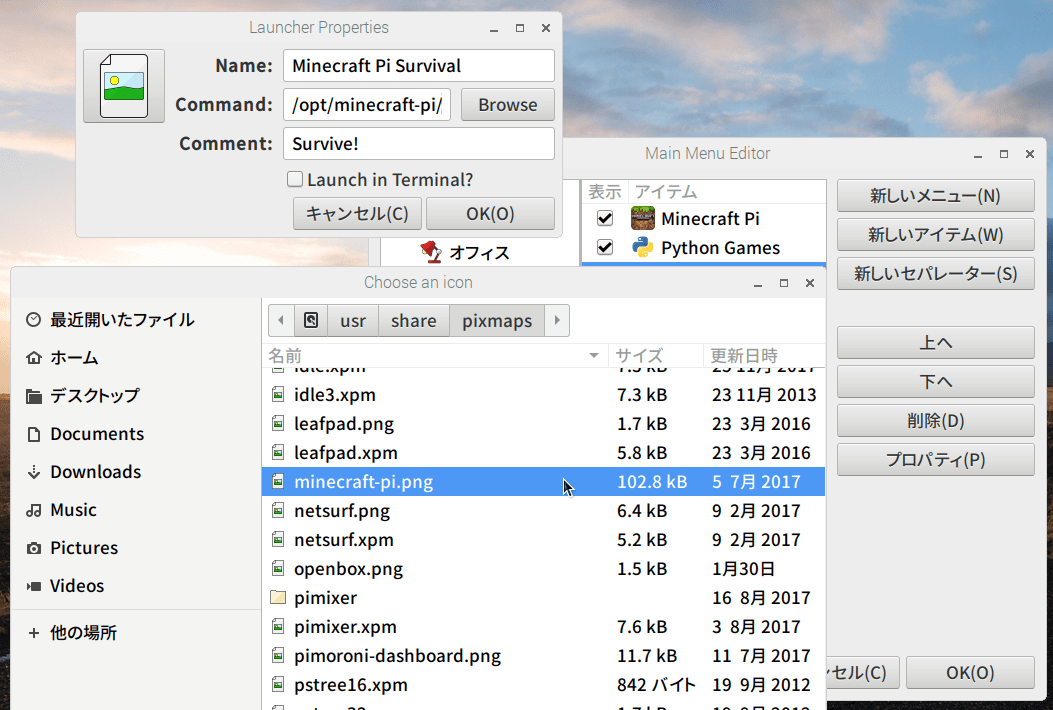Click image file icon next to pimixer.xpm

tap(278, 626)
